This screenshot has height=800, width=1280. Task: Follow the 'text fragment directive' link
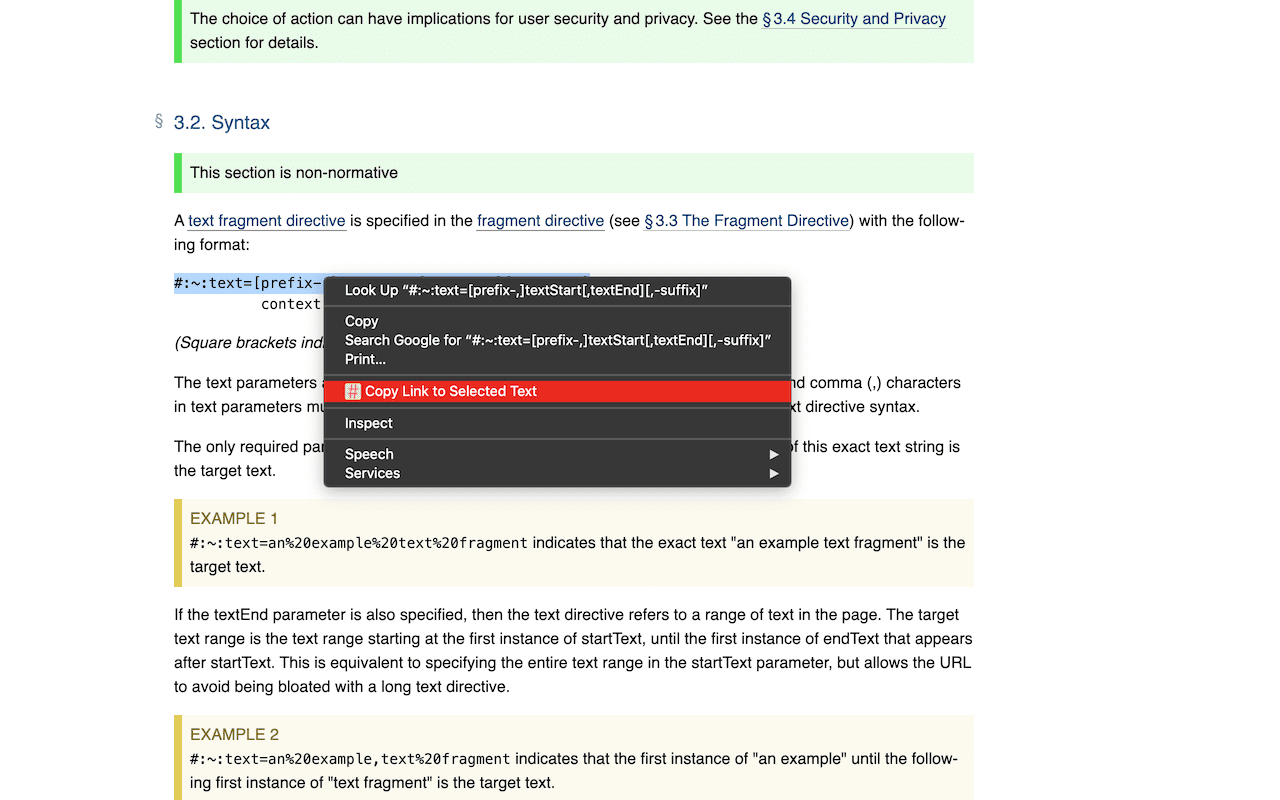(x=266, y=220)
